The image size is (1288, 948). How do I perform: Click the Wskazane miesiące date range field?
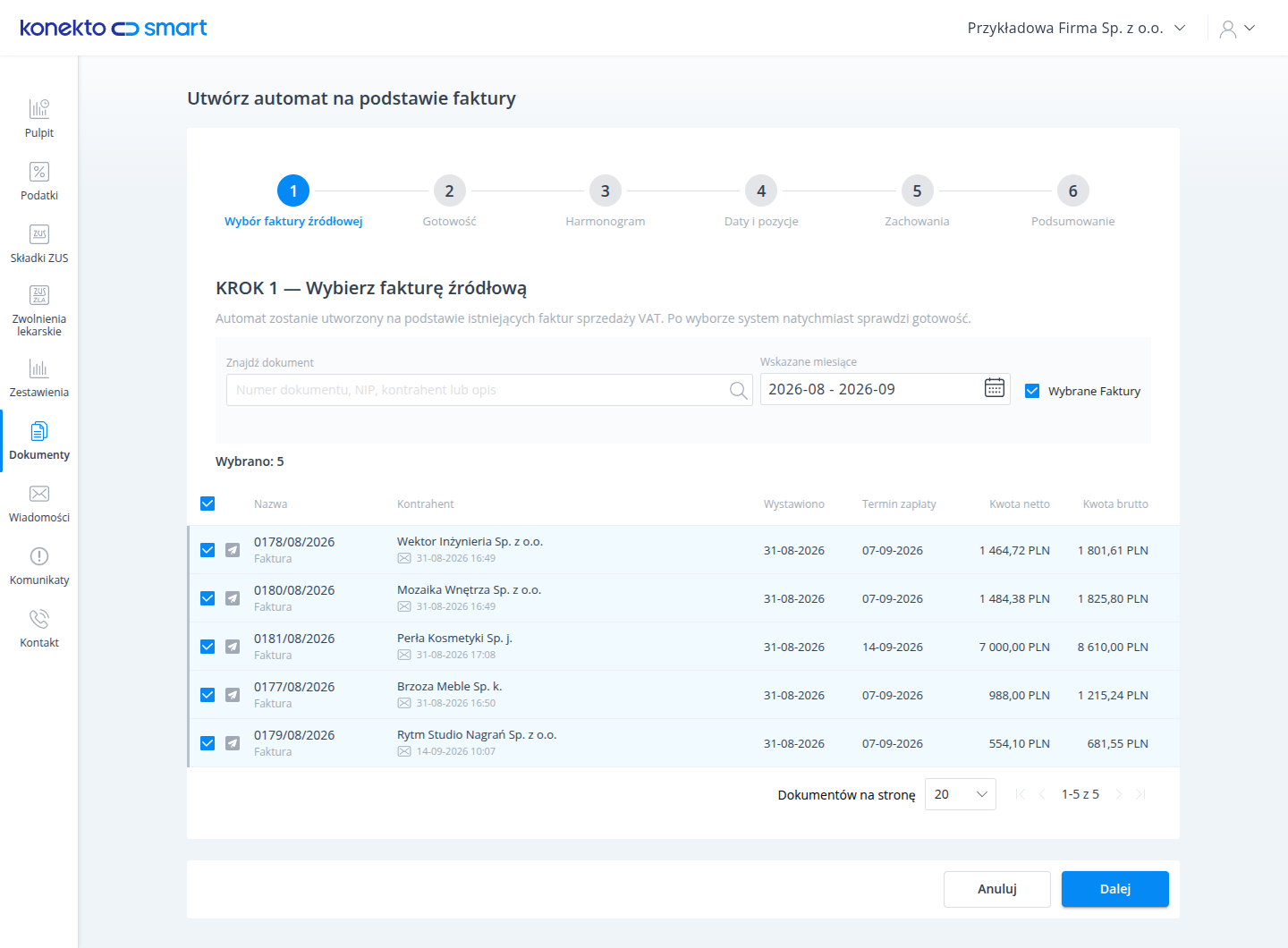tap(885, 389)
